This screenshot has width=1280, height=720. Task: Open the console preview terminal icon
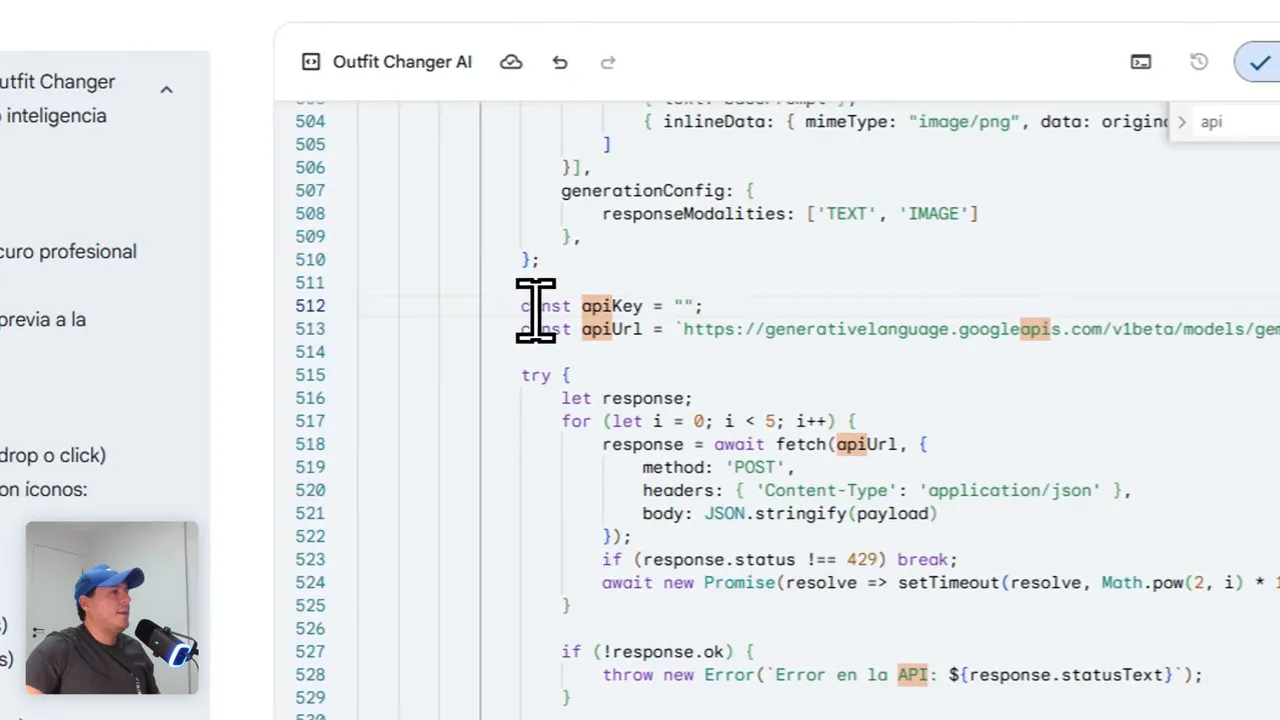tap(1140, 62)
